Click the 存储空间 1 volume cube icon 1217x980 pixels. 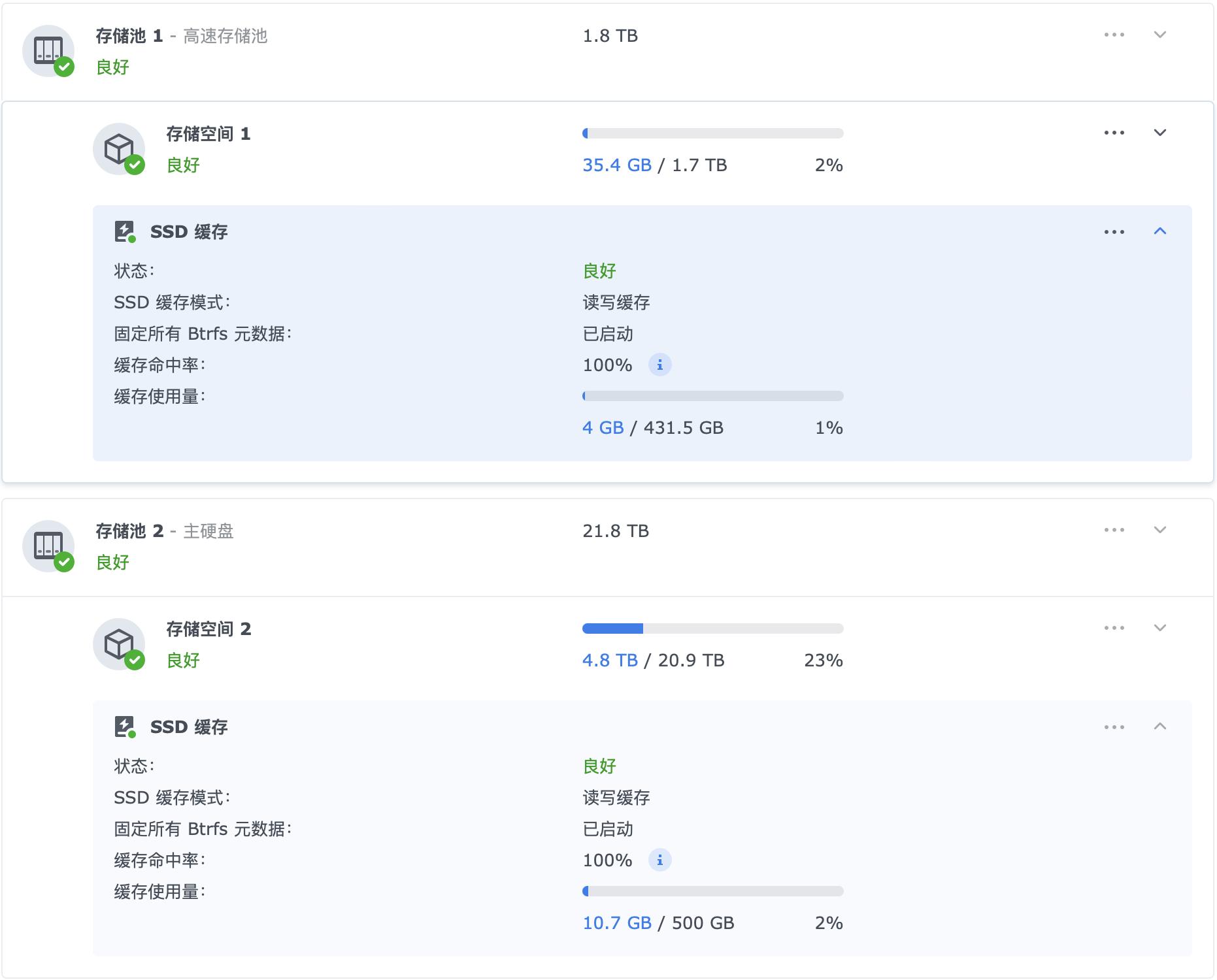(120, 148)
